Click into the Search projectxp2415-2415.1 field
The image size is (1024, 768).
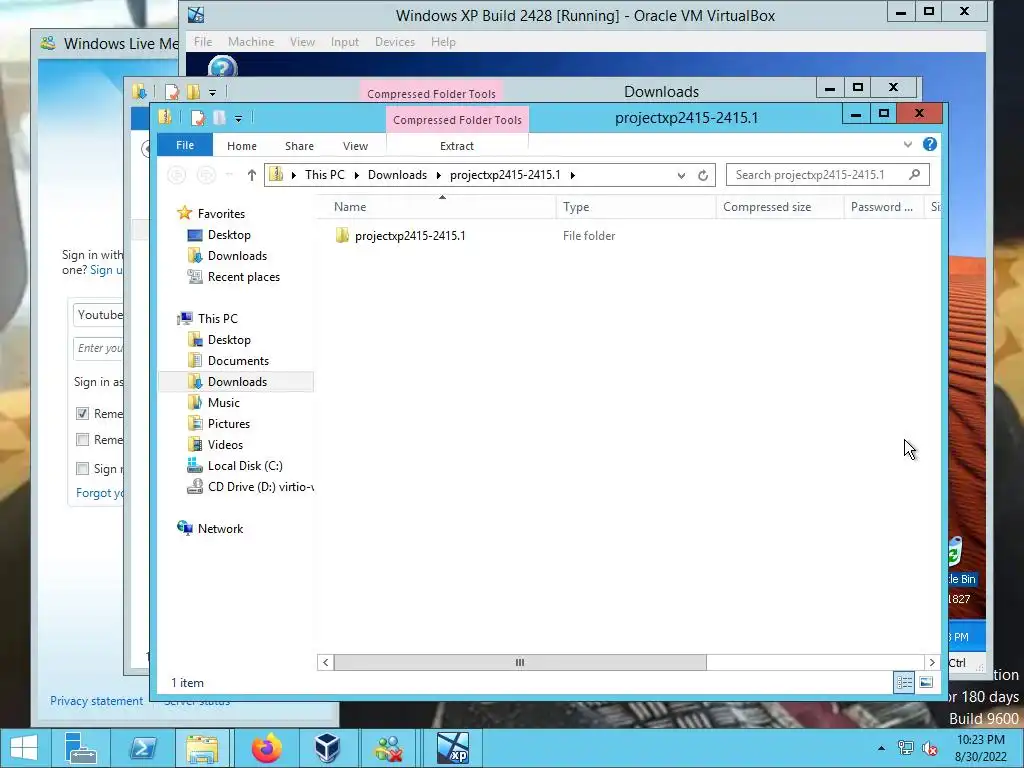click(827, 174)
